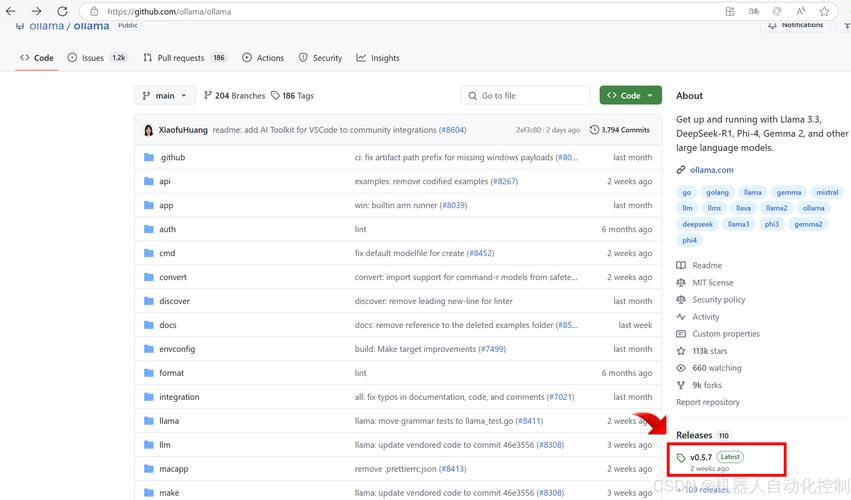
Task: Click the translate icon in address bar
Action: pos(754,11)
